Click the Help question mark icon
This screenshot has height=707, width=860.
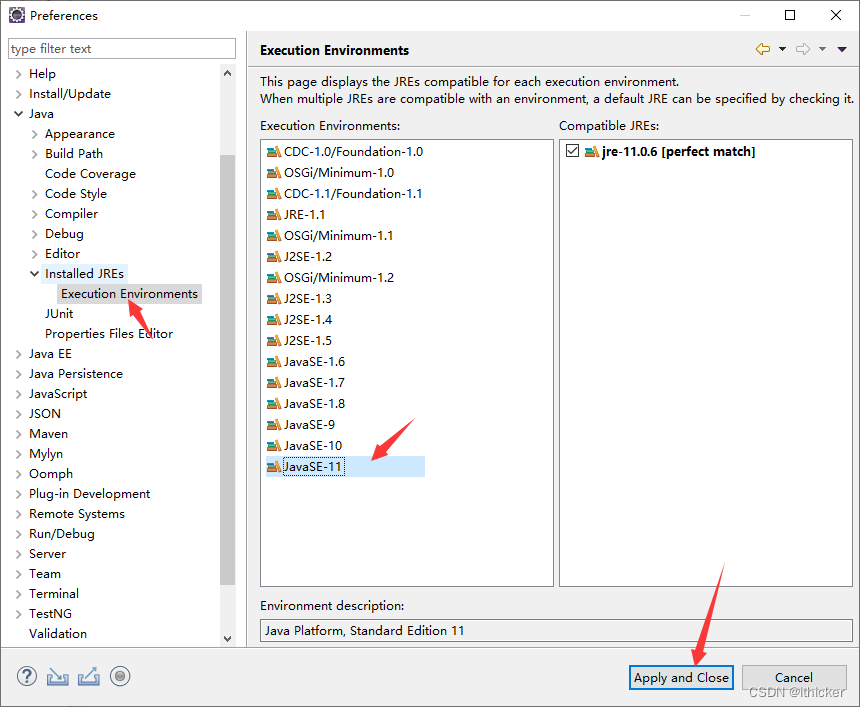click(x=26, y=676)
